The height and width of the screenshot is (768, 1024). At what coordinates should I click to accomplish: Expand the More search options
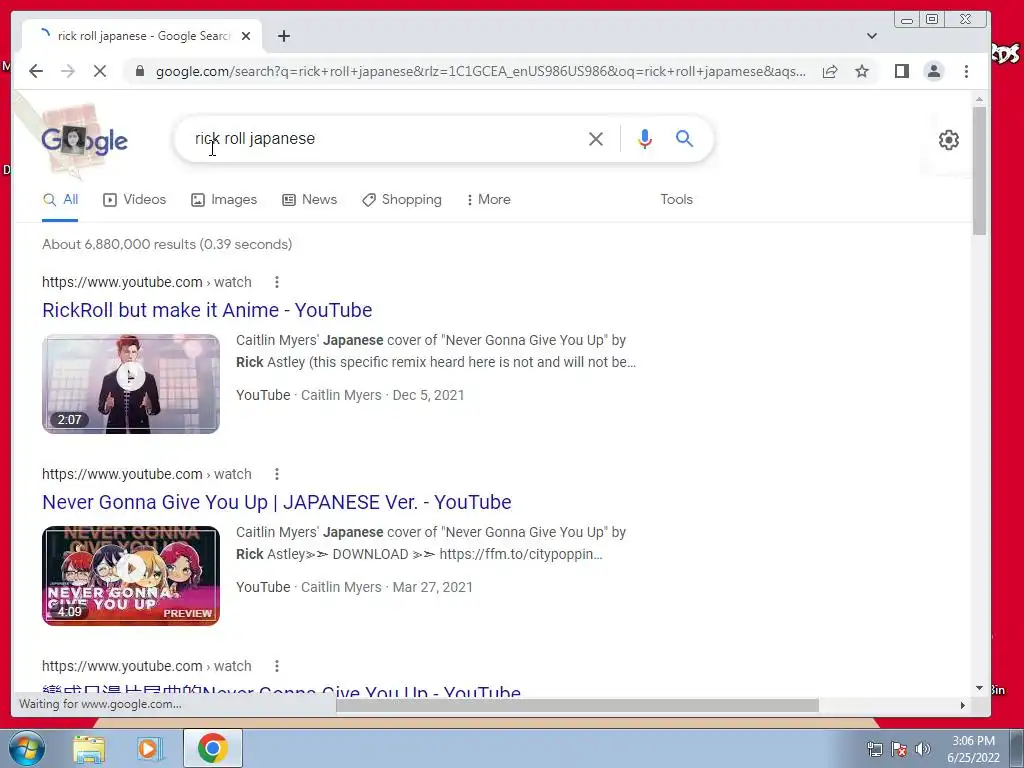click(x=488, y=200)
